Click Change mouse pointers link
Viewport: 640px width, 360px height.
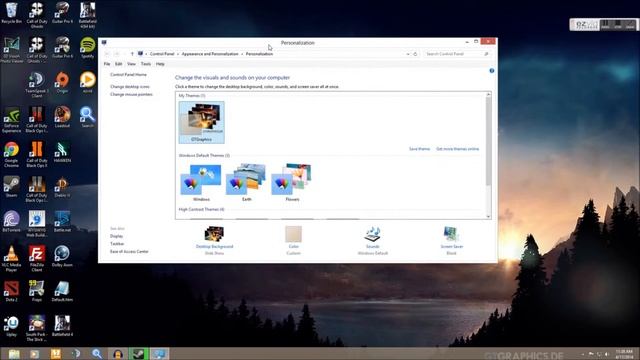point(131,94)
